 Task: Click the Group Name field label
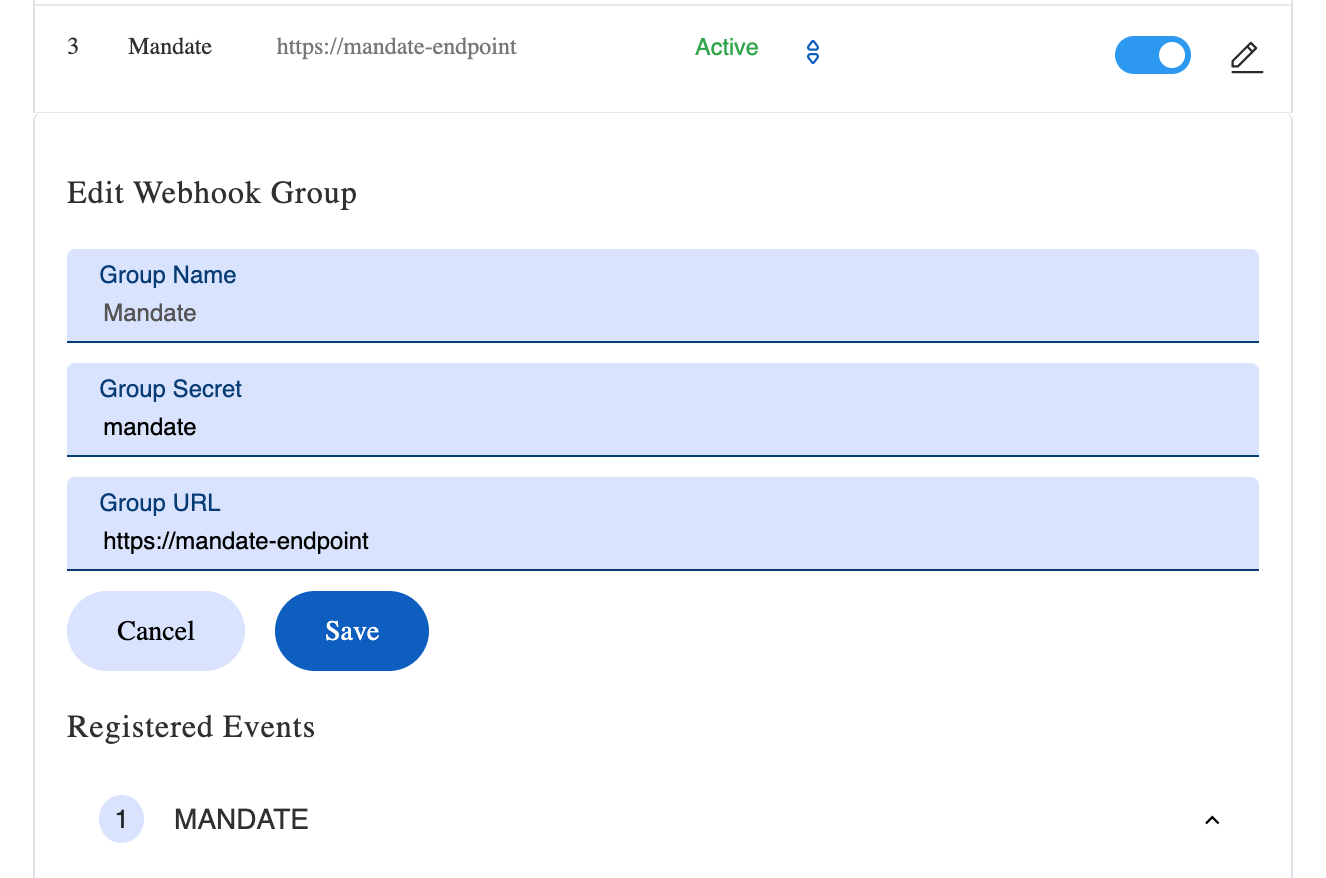tap(168, 275)
